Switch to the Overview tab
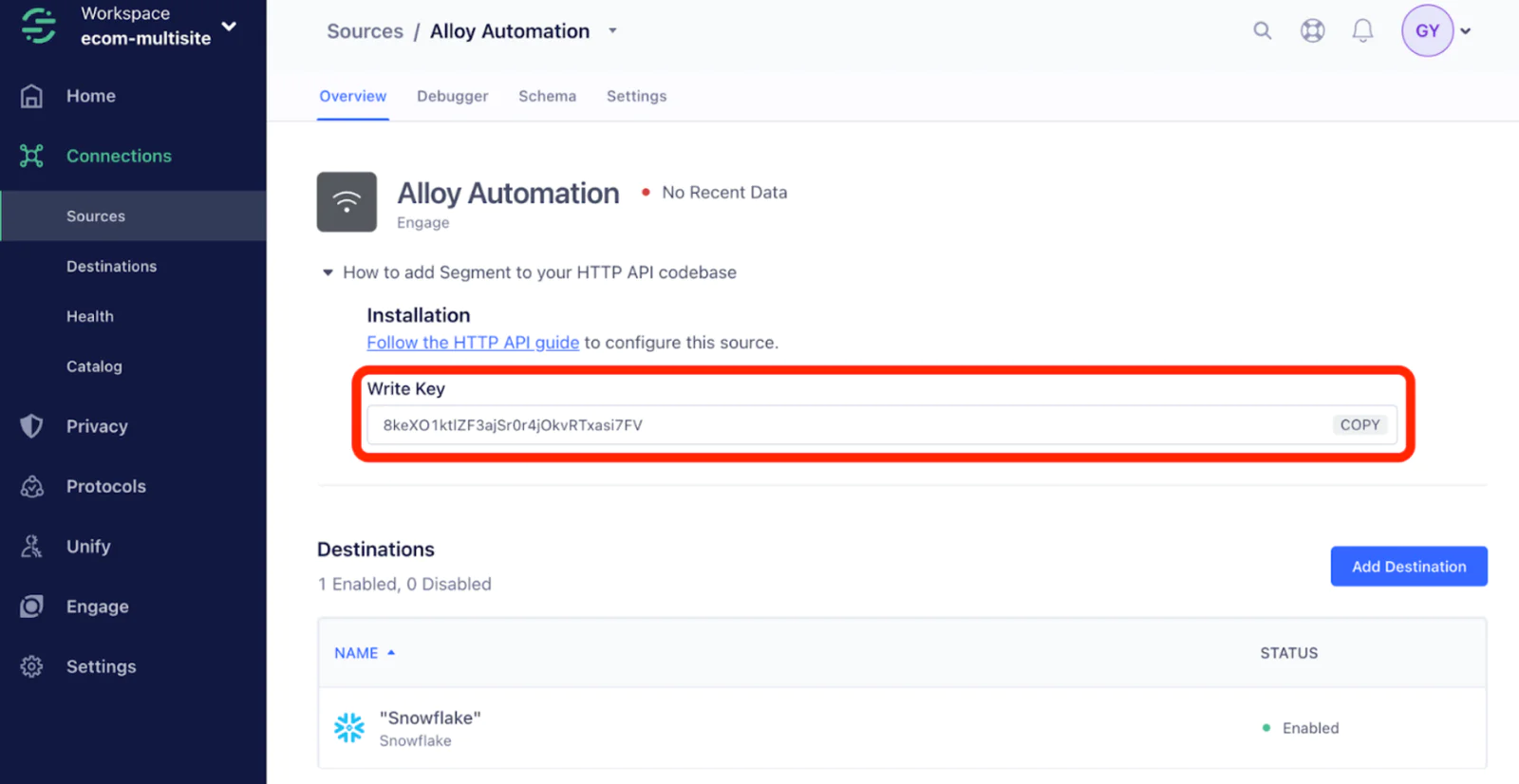This screenshot has height=784, width=1519. [x=352, y=96]
